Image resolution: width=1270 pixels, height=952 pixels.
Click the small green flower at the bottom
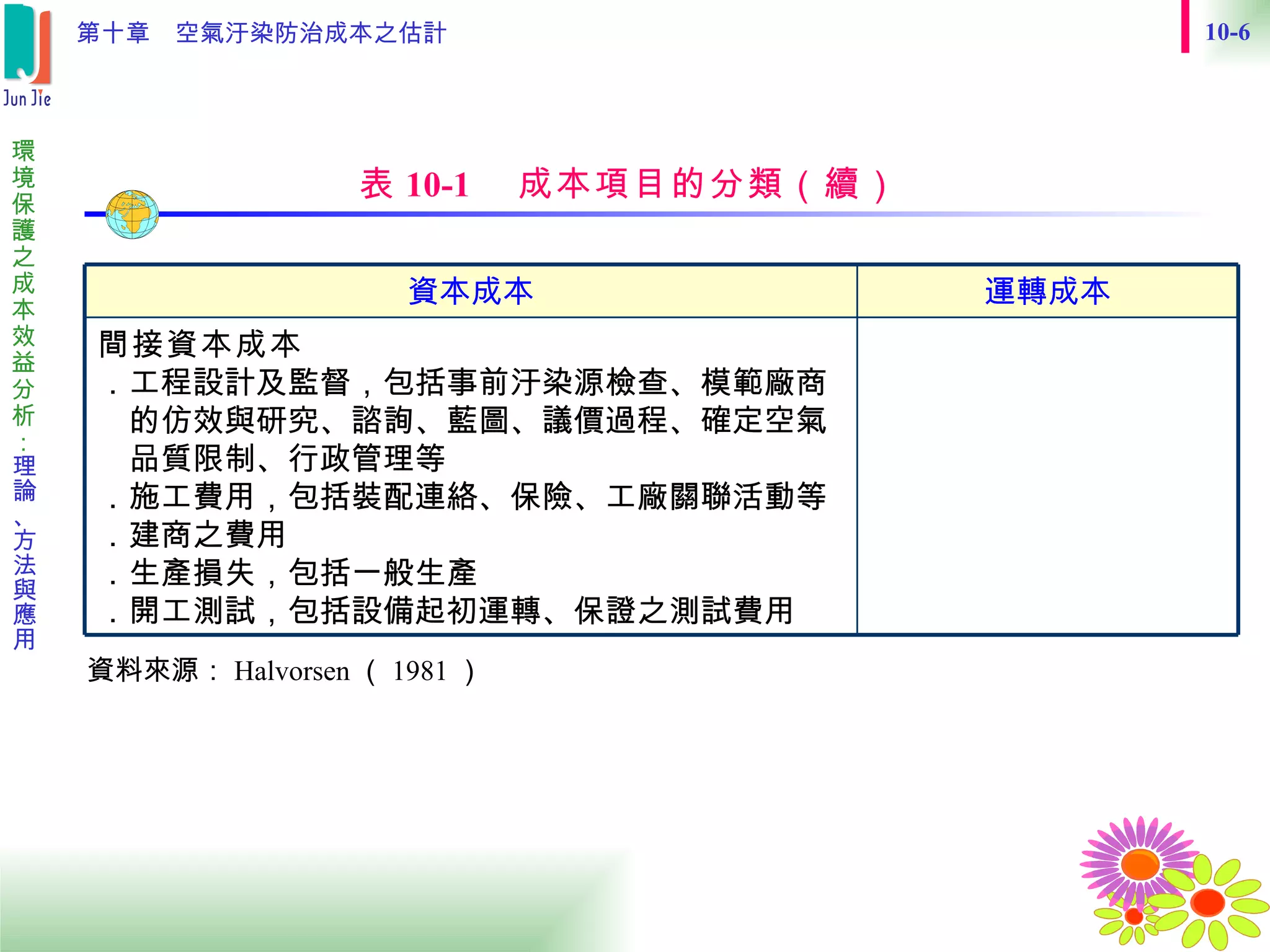[x=1134, y=917]
